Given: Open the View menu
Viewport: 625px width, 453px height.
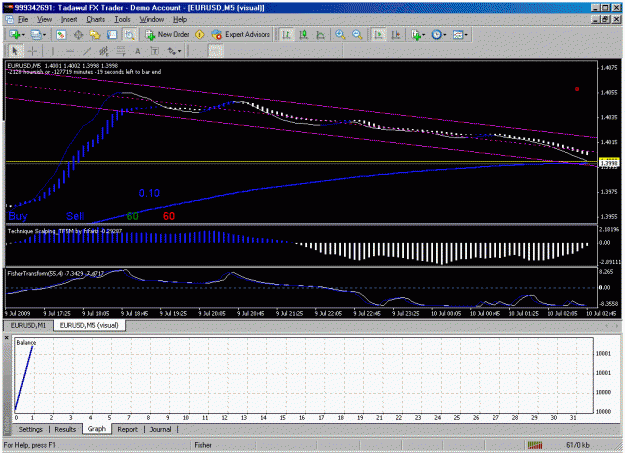Looking at the screenshot, I should [x=45, y=20].
